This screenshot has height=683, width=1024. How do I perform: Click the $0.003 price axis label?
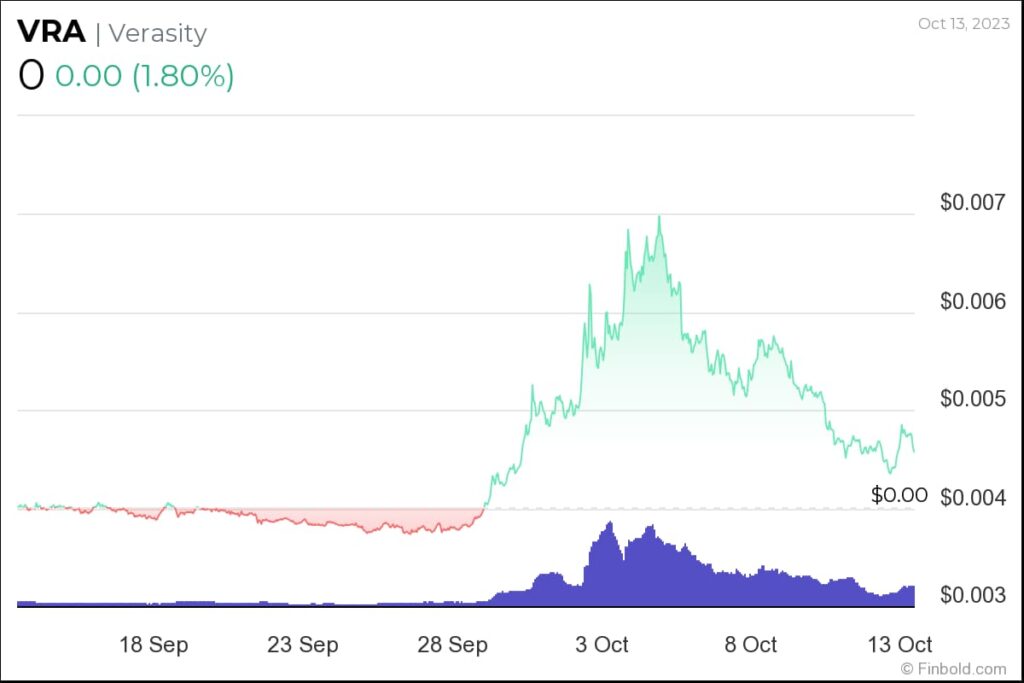point(972,595)
